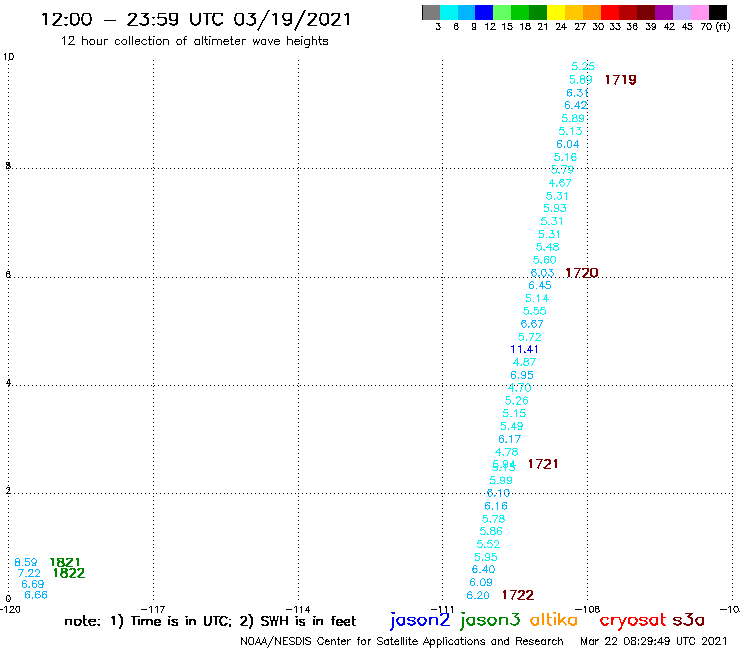This screenshot has width=740, height=650.
Task: Click the time label 1719
Action: click(x=620, y=80)
